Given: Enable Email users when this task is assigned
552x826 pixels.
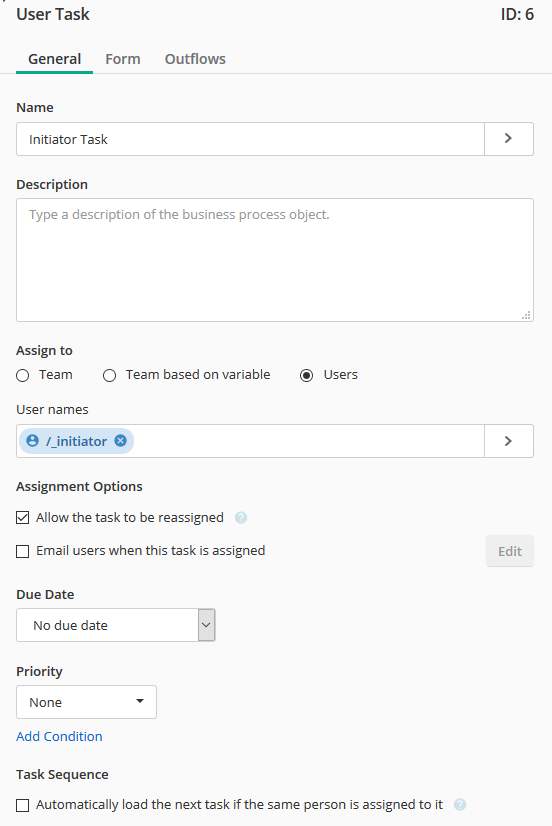Looking at the screenshot, I should tap(23, 552).
